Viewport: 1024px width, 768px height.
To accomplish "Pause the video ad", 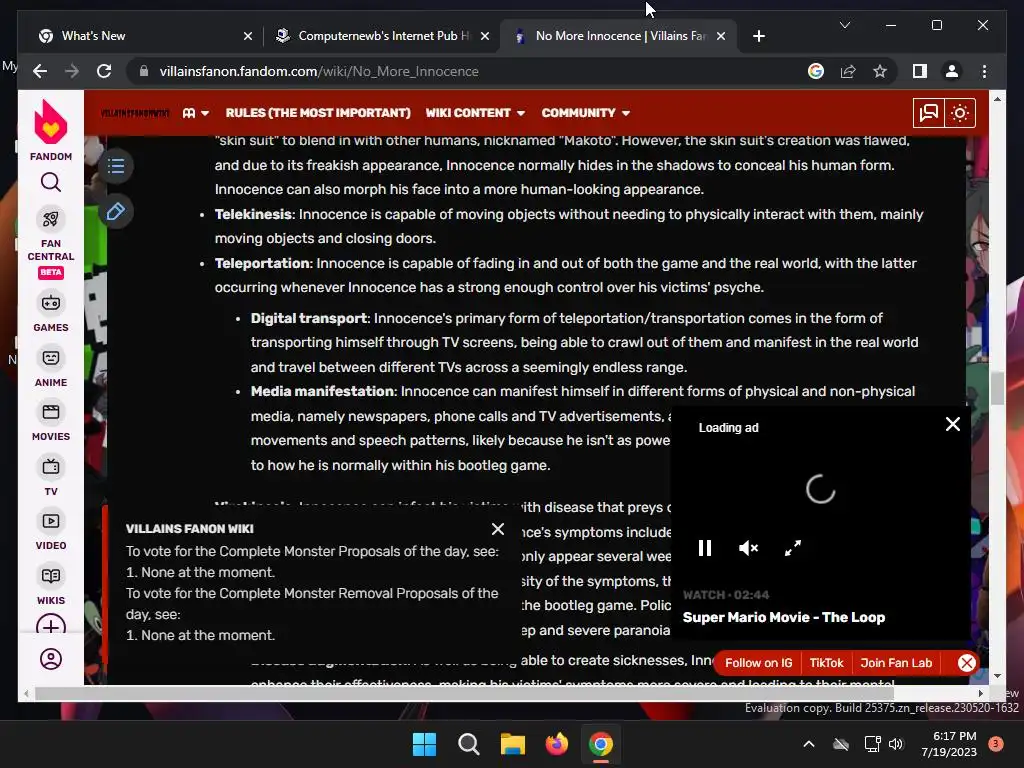I will tap(705, 548).
